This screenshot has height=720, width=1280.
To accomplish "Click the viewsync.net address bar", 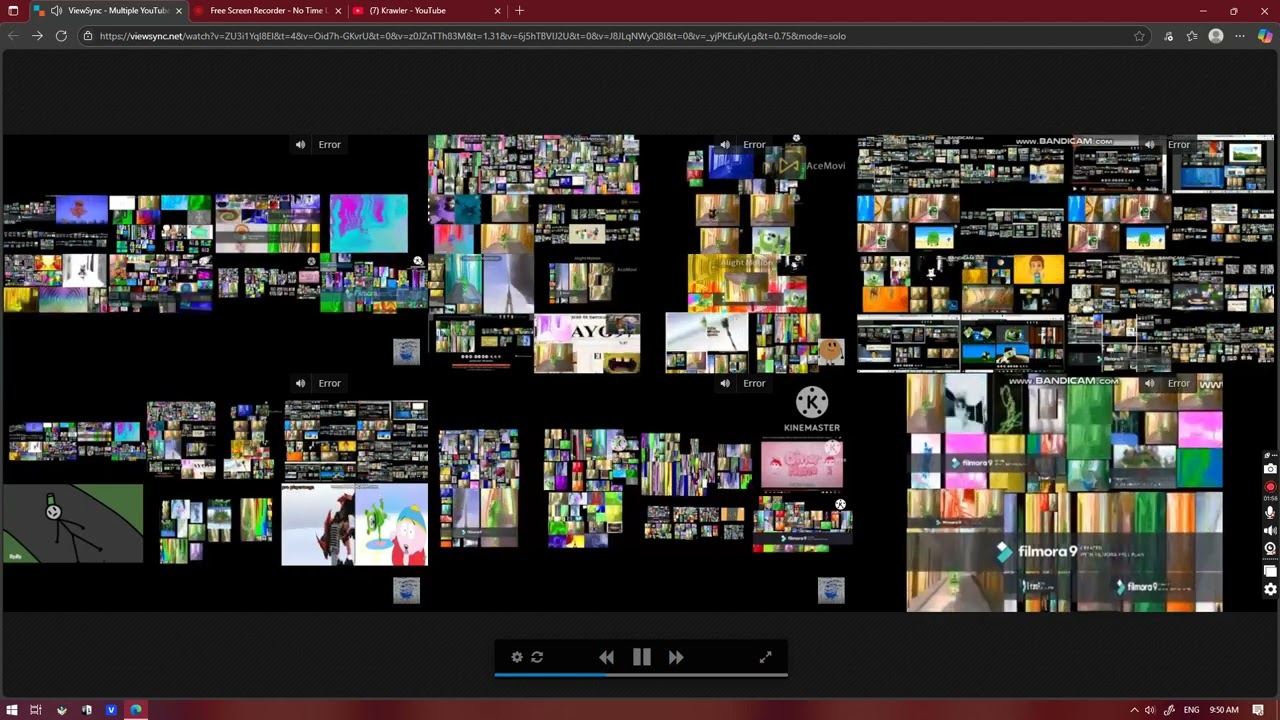I will 615,36.
